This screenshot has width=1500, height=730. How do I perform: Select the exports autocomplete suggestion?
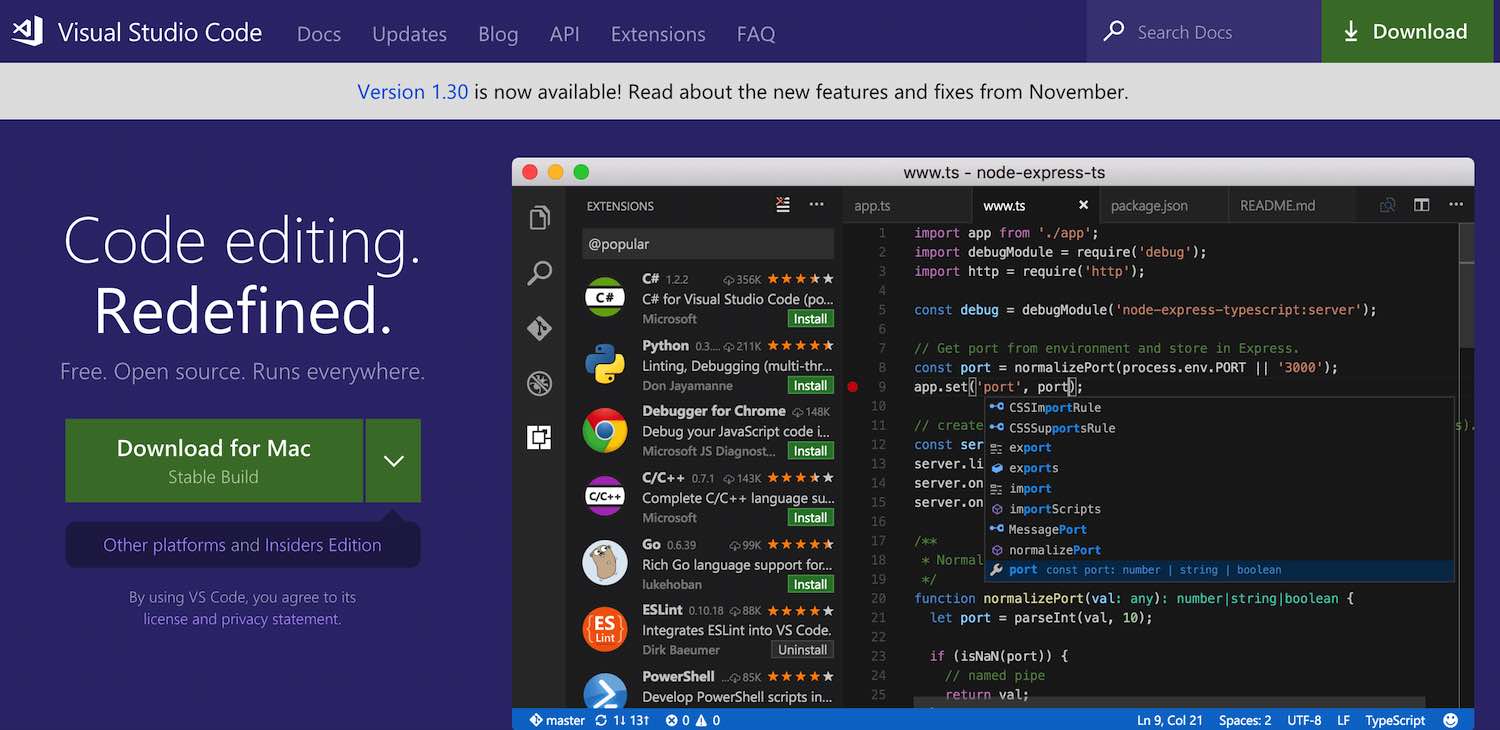click(x=1033, y=468)
